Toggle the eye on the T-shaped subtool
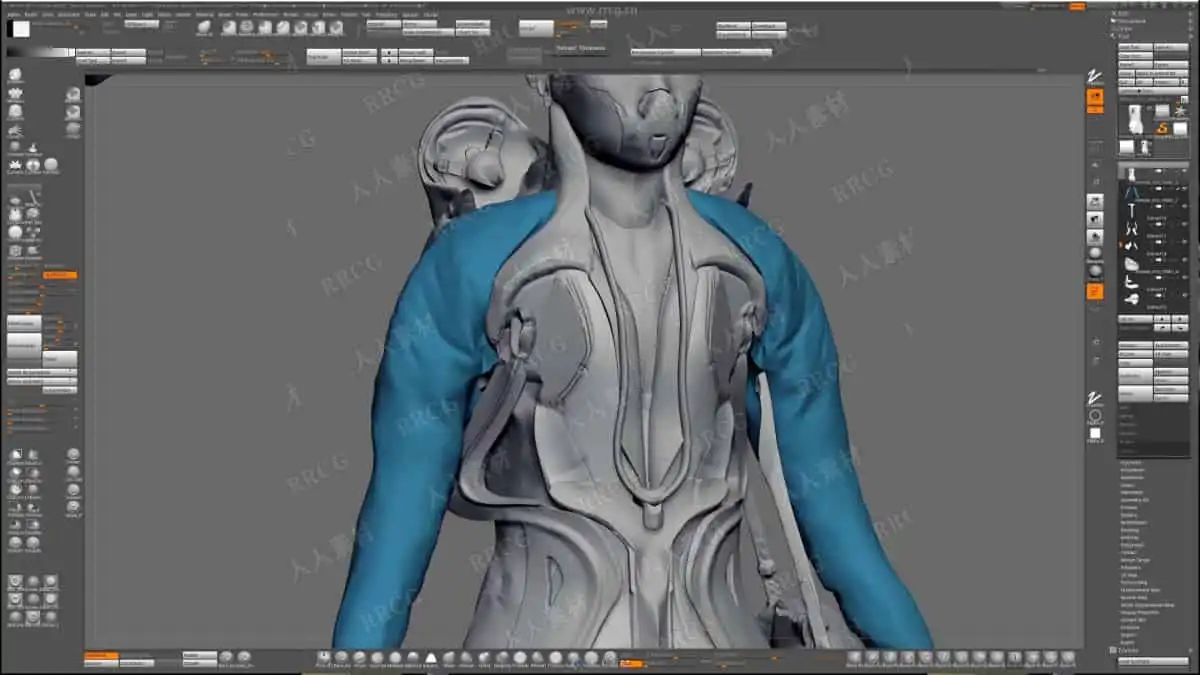Image resolution: width=1200 pixels, height=675 pixels. pyautogui.click(x=1184, y=207)
